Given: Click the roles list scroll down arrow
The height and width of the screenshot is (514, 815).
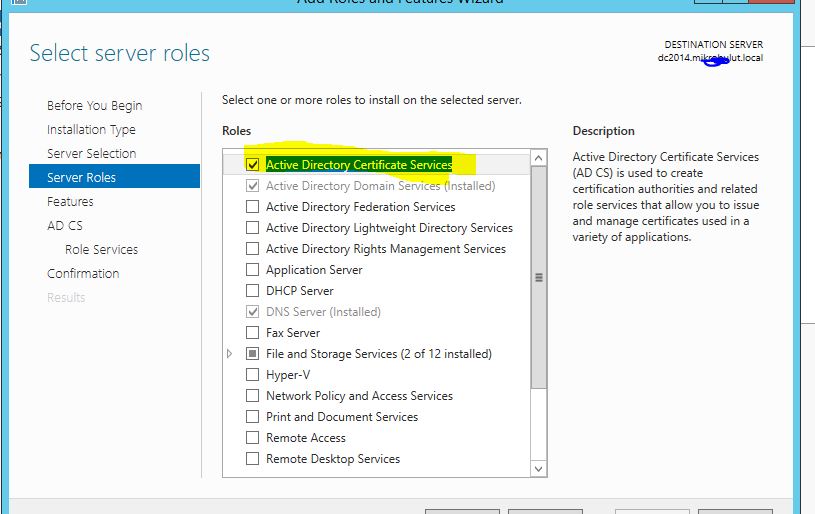Looking at the screenshot, I should tap(538, 469).
